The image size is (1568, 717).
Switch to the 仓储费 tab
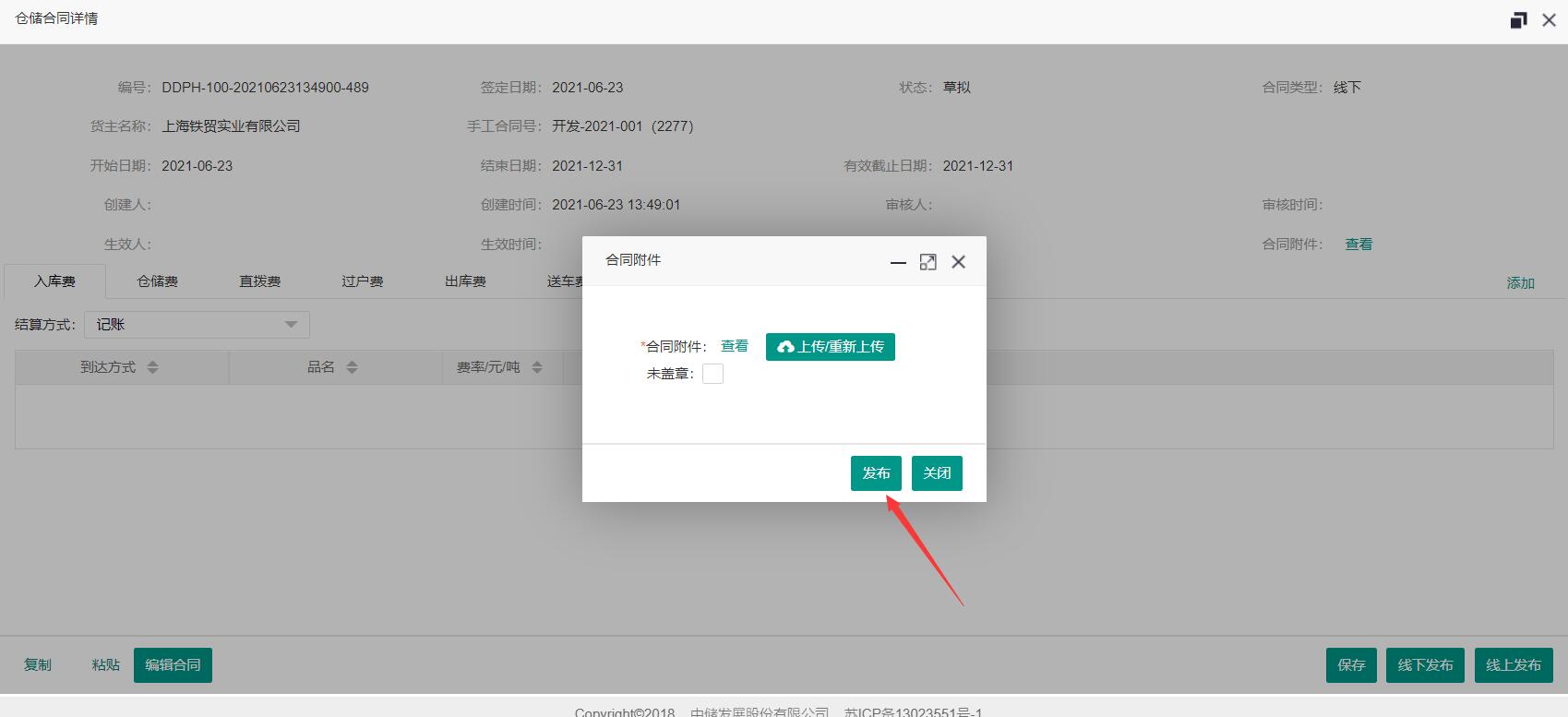pos(157,281)
